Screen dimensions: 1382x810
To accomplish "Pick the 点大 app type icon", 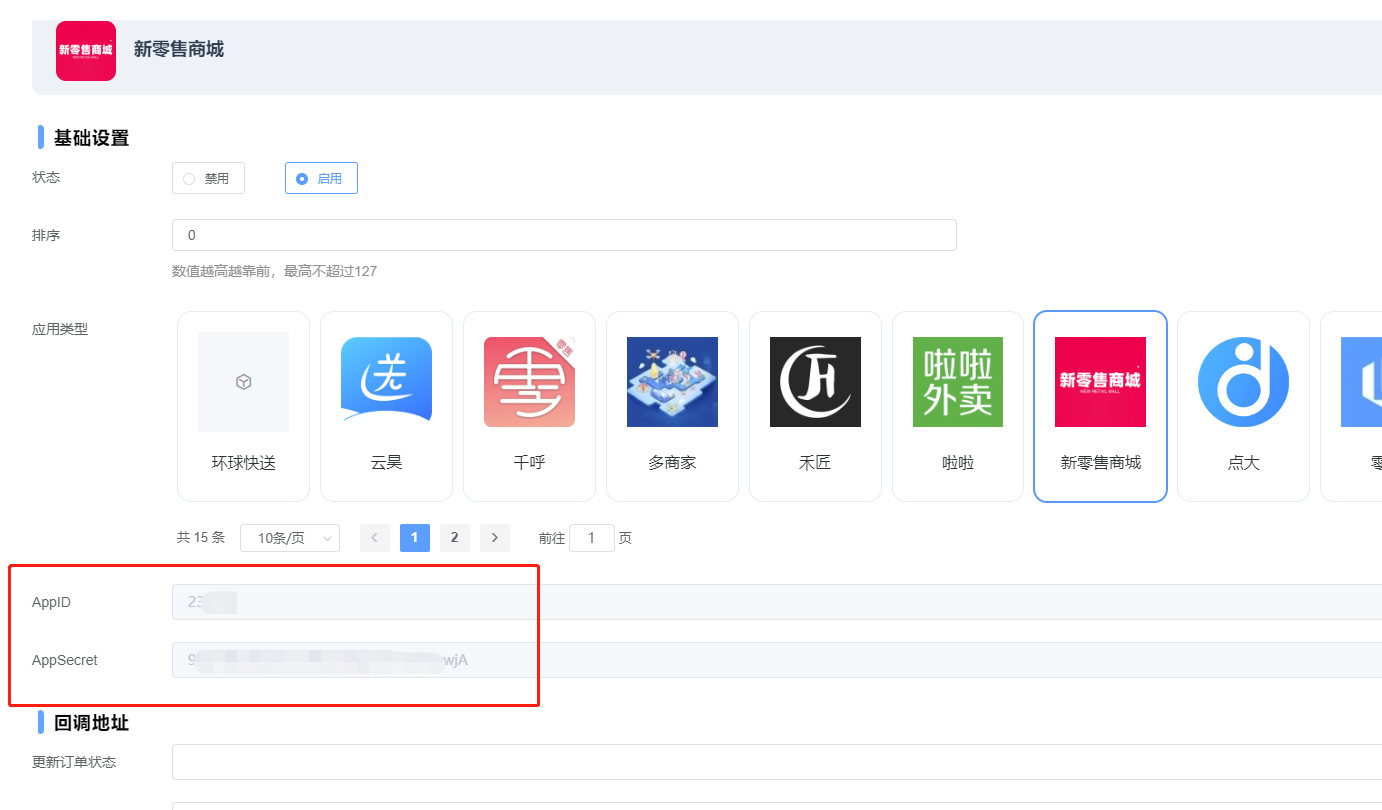I will (x=1243, y=382).
